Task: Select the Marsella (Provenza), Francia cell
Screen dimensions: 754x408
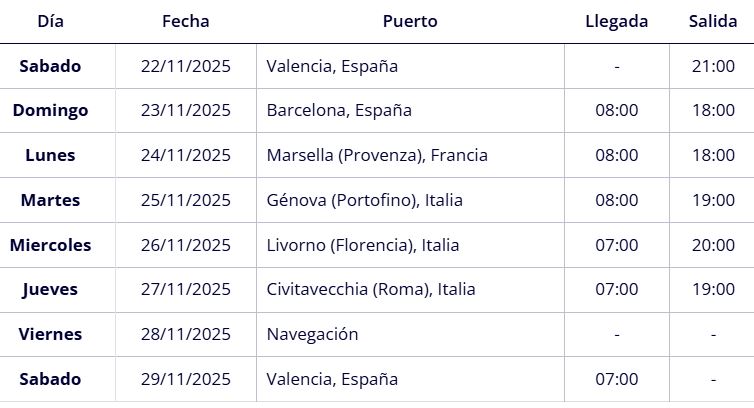Action: pyautogui.click(x=377, y=155)
